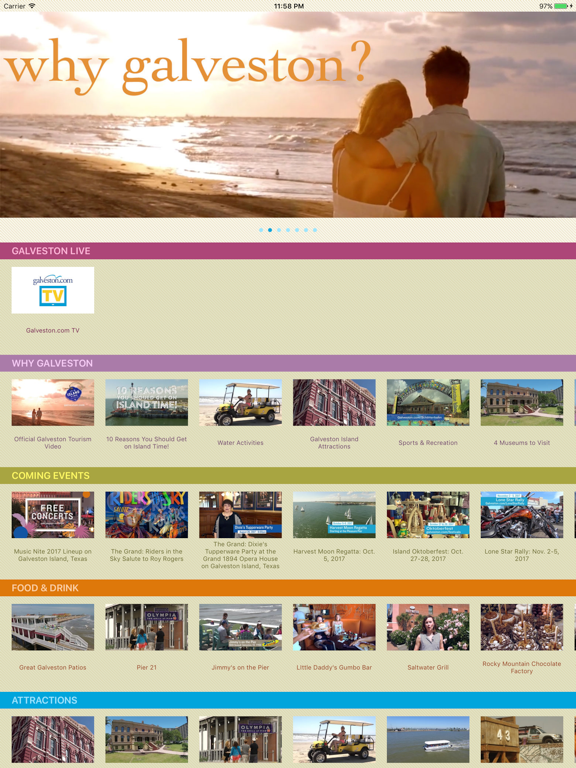Open Island Oktoberfest video thumbnail
Image resolution: width=576 pixels, height=768 pixels.
click(x=428, y=515)
